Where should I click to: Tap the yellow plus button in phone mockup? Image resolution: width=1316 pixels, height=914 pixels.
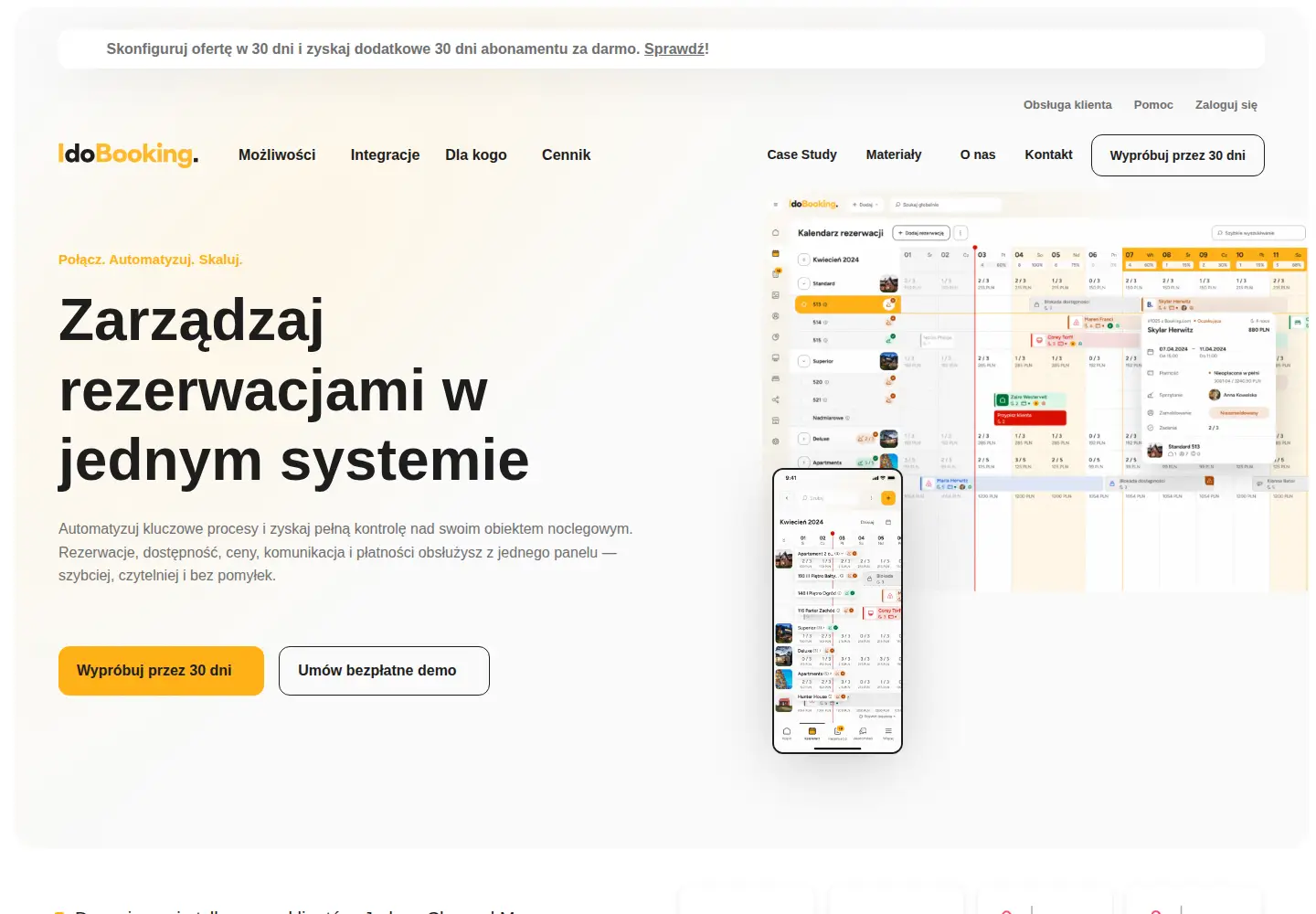[x=888, y=498]
